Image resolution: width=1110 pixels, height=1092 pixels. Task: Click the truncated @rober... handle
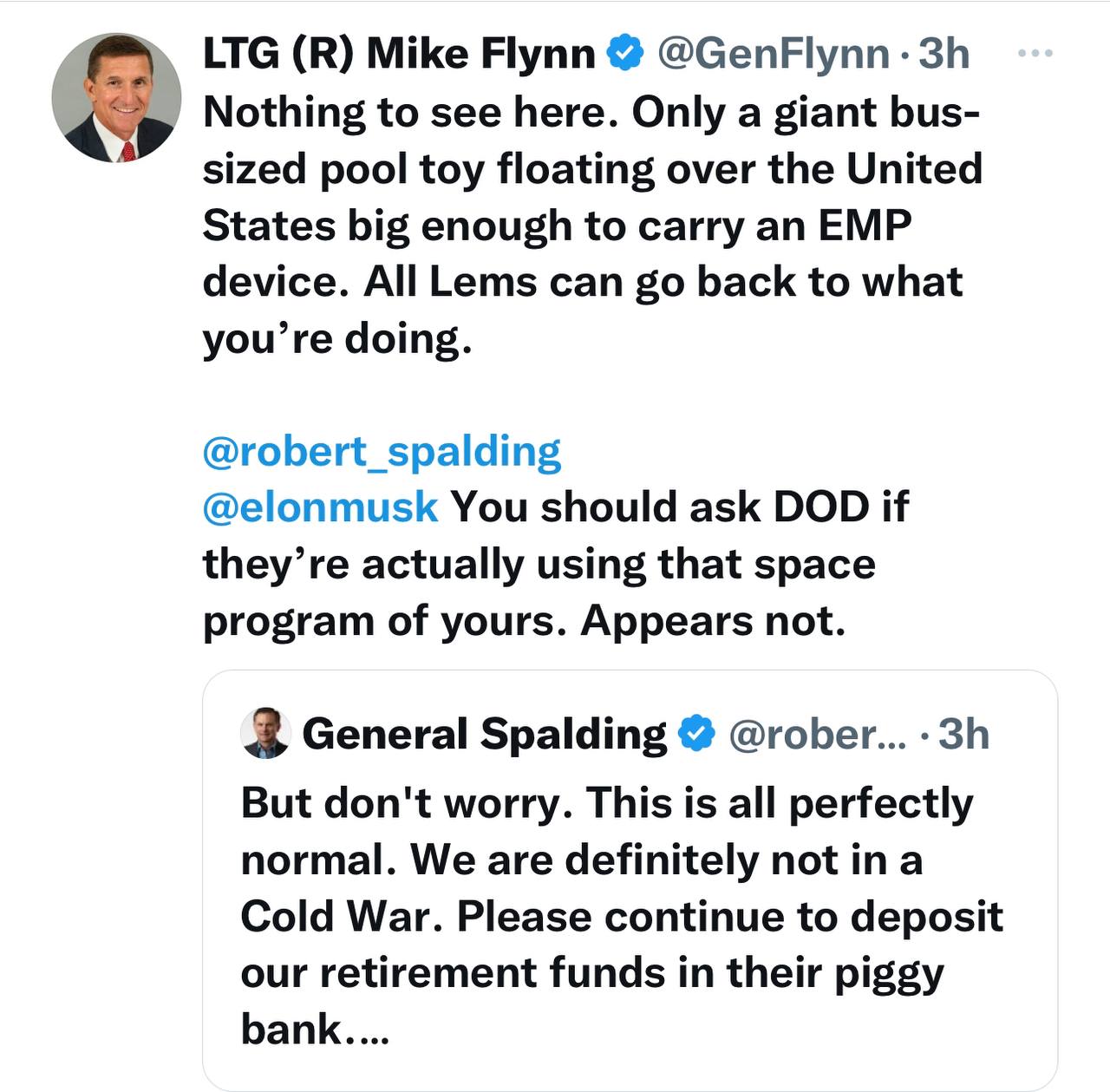click(x=817, y=734)
